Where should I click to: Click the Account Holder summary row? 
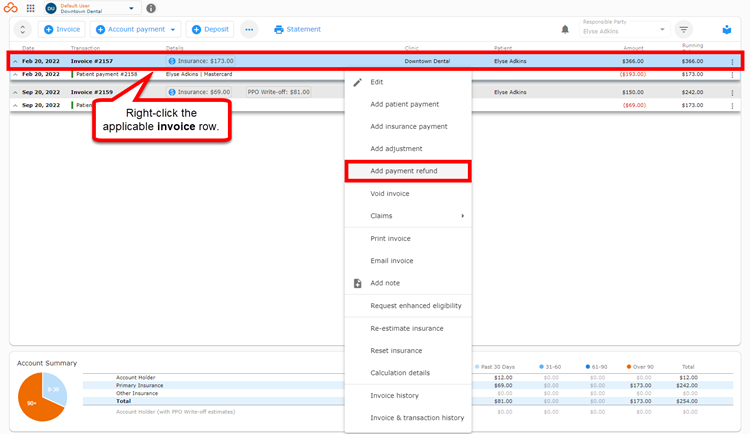(x=408, y=378)
